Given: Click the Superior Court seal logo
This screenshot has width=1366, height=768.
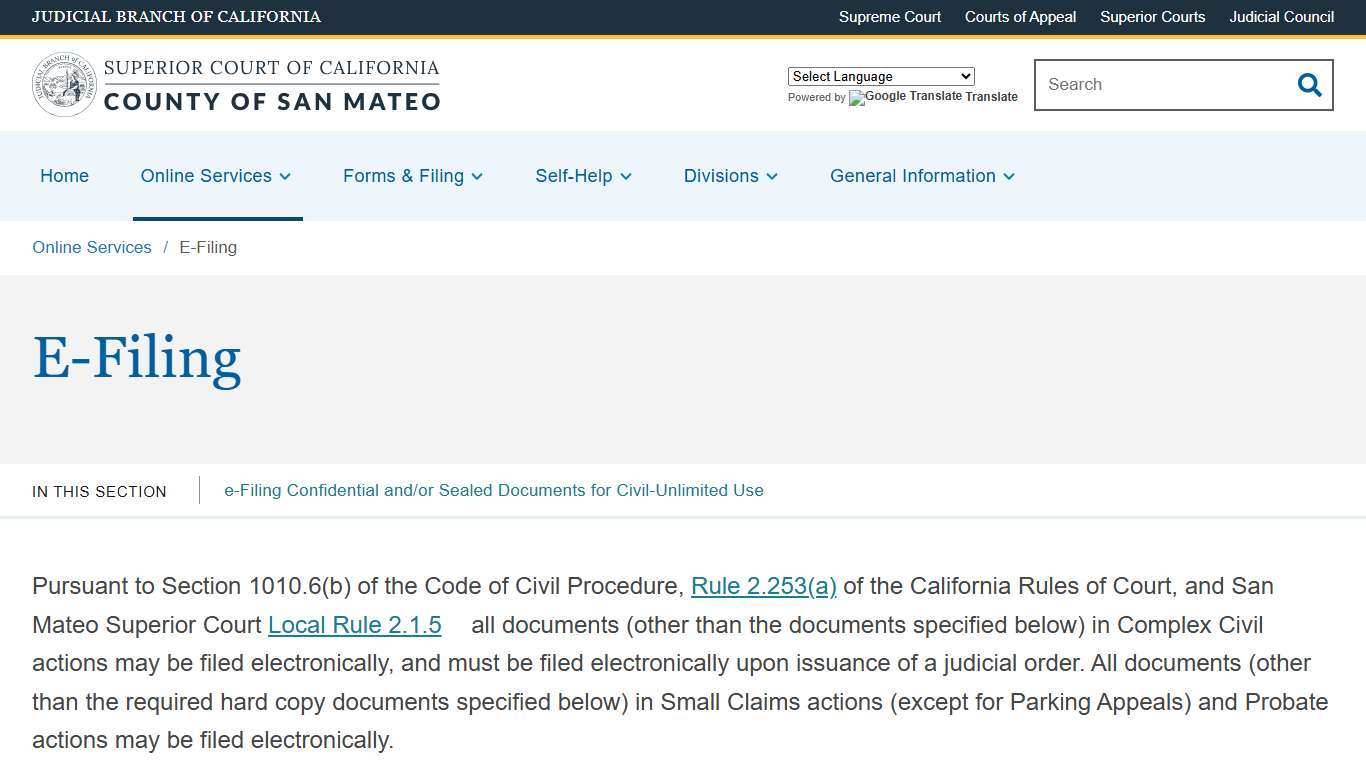Looking at the screenshot, I should [x=64, y=84].
